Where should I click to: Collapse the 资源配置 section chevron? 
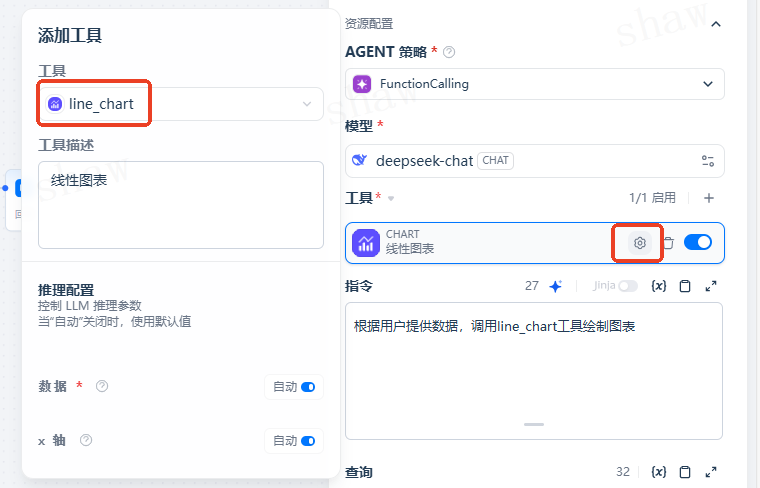click(715, 24)
